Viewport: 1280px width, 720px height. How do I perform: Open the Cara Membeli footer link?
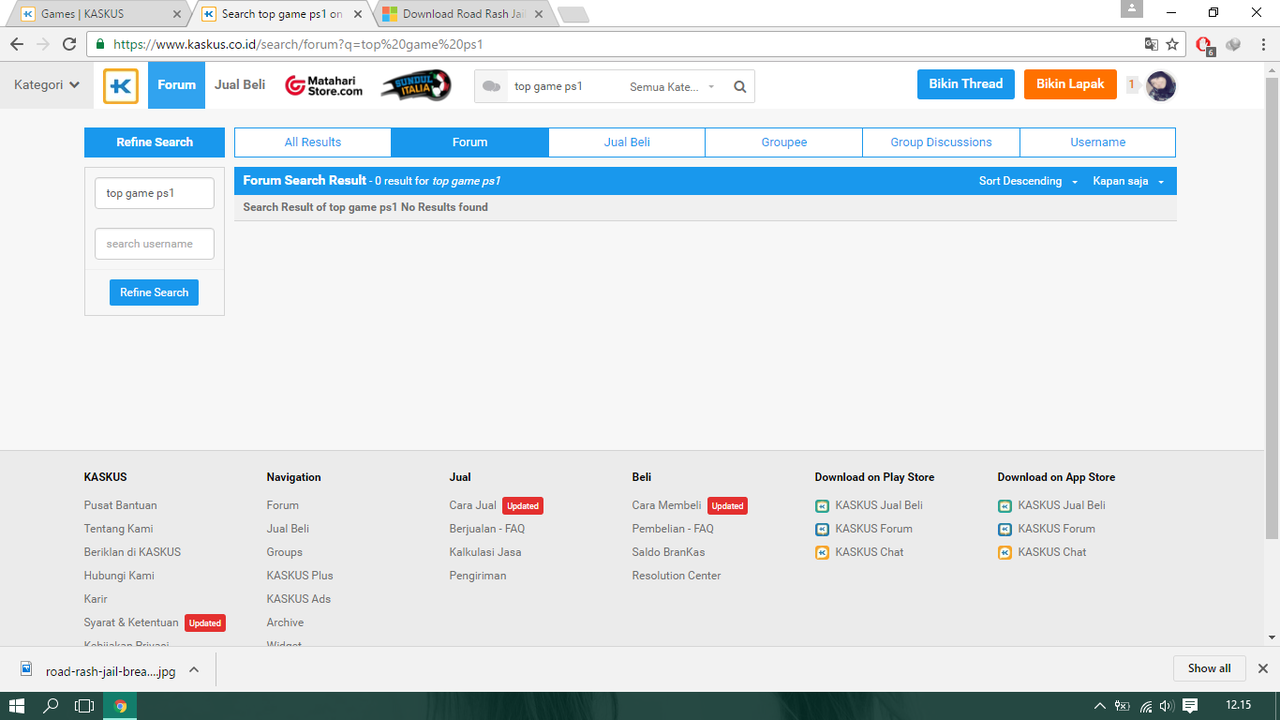[x=666, y=506]
